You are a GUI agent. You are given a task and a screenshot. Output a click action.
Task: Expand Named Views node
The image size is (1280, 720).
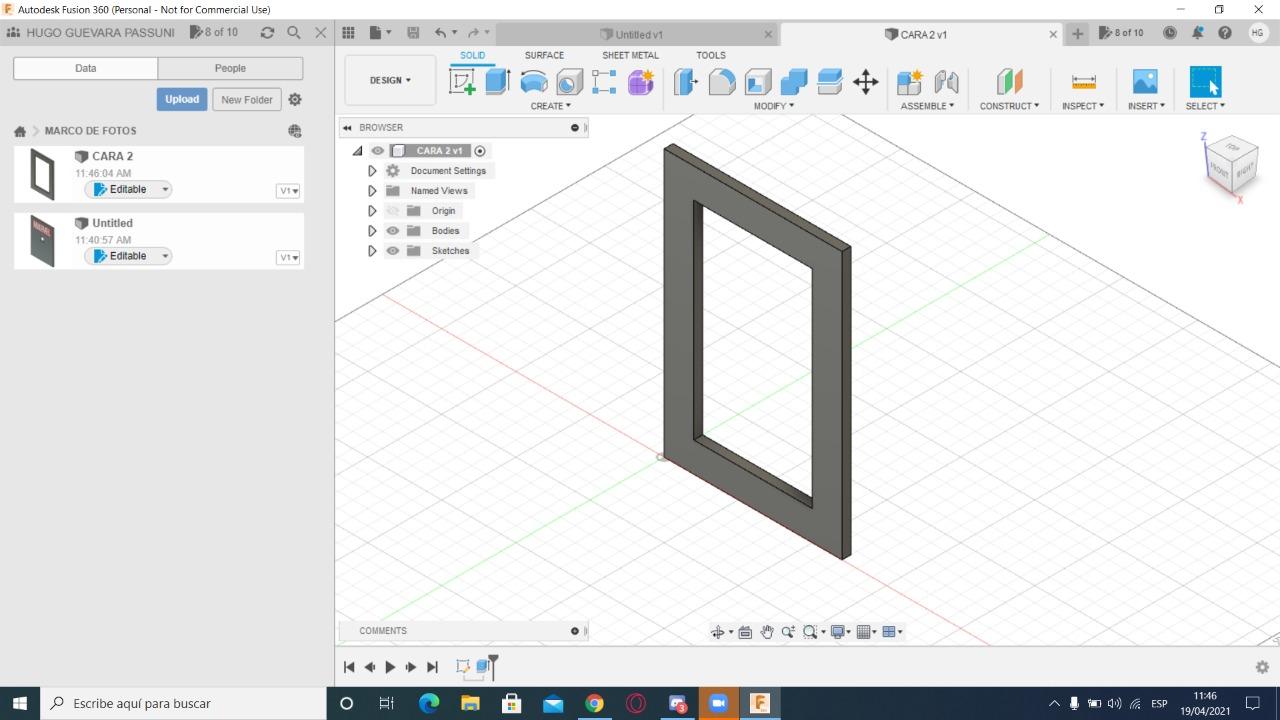(x=372, y=191)
